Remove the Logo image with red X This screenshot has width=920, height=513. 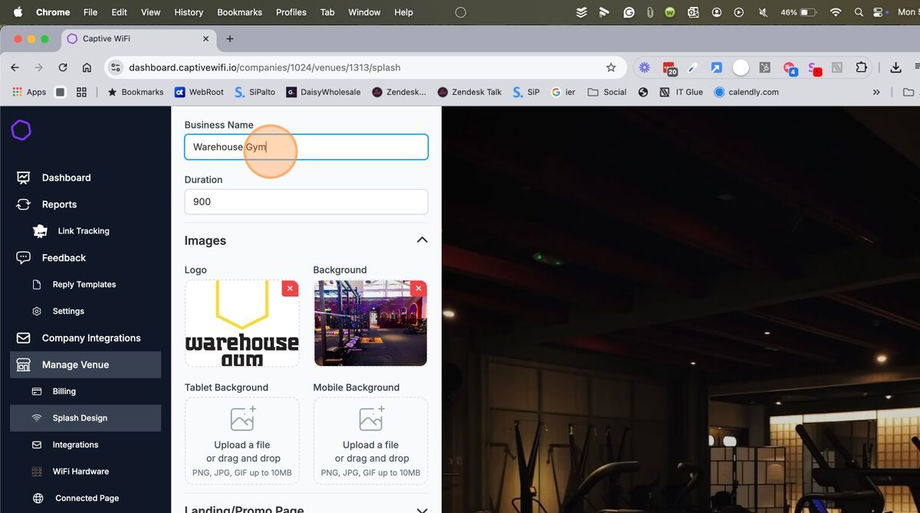(290, 288)
